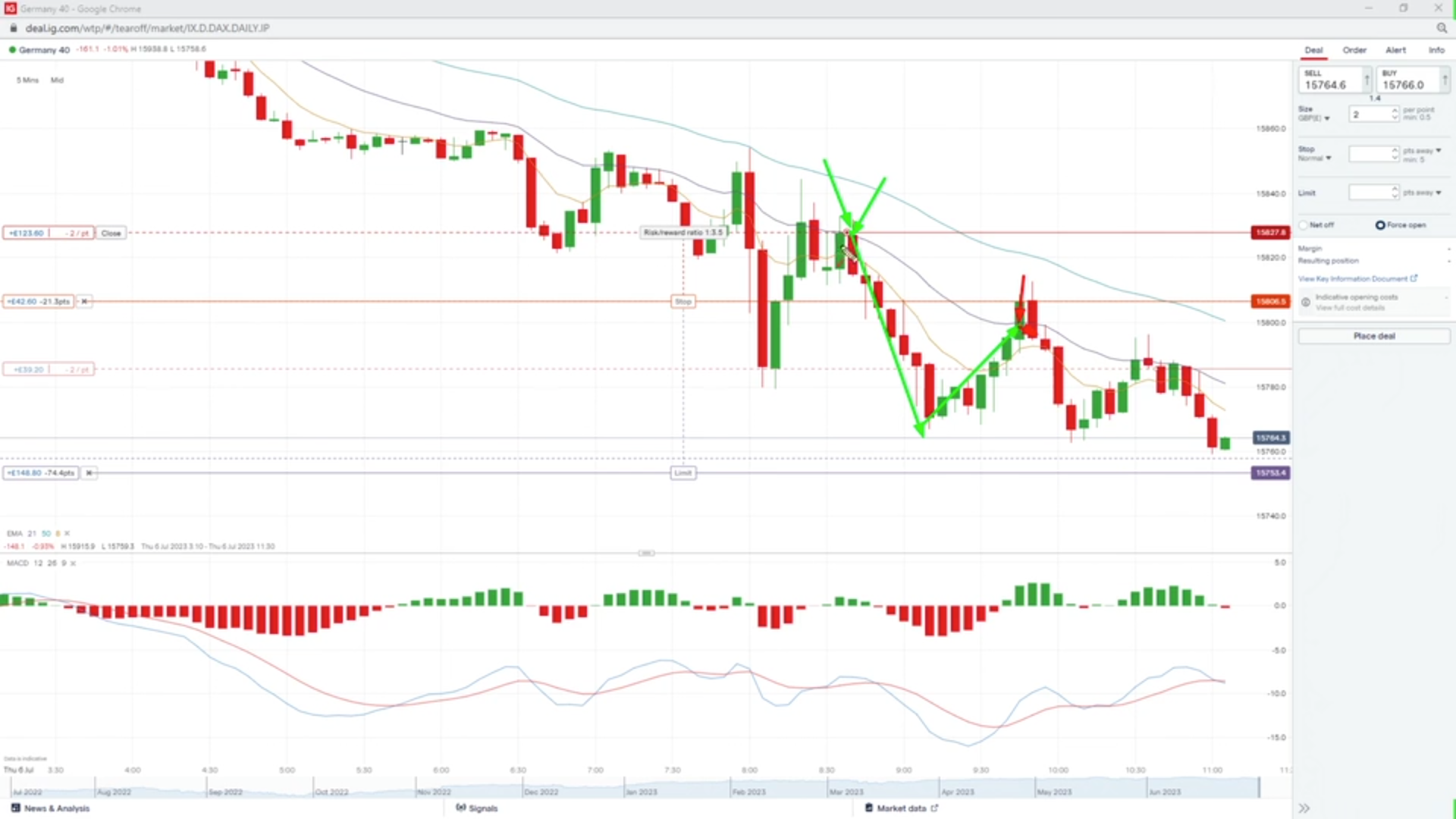Open News & Analysis panel

pos(50,808)
